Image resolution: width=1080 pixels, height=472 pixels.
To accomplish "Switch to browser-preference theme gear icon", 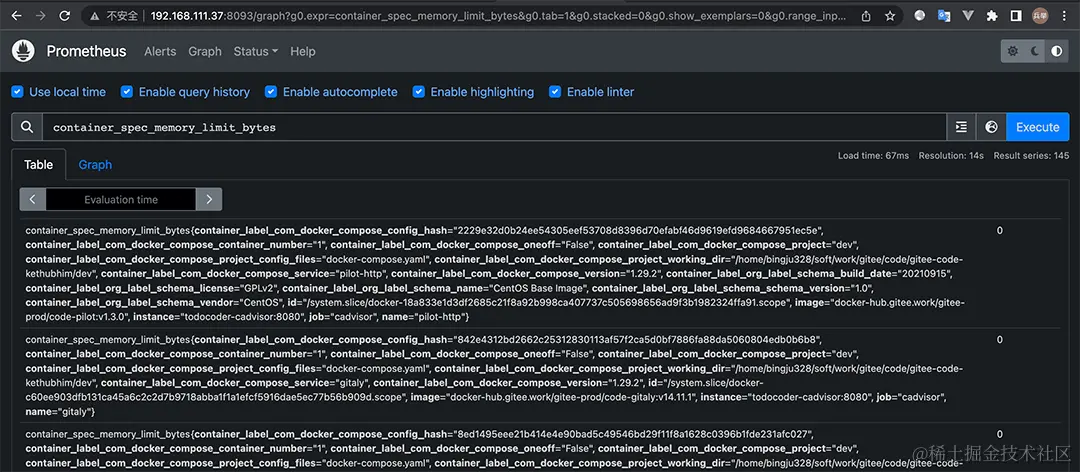I will pyautogui.click(x=1012, y=51).
